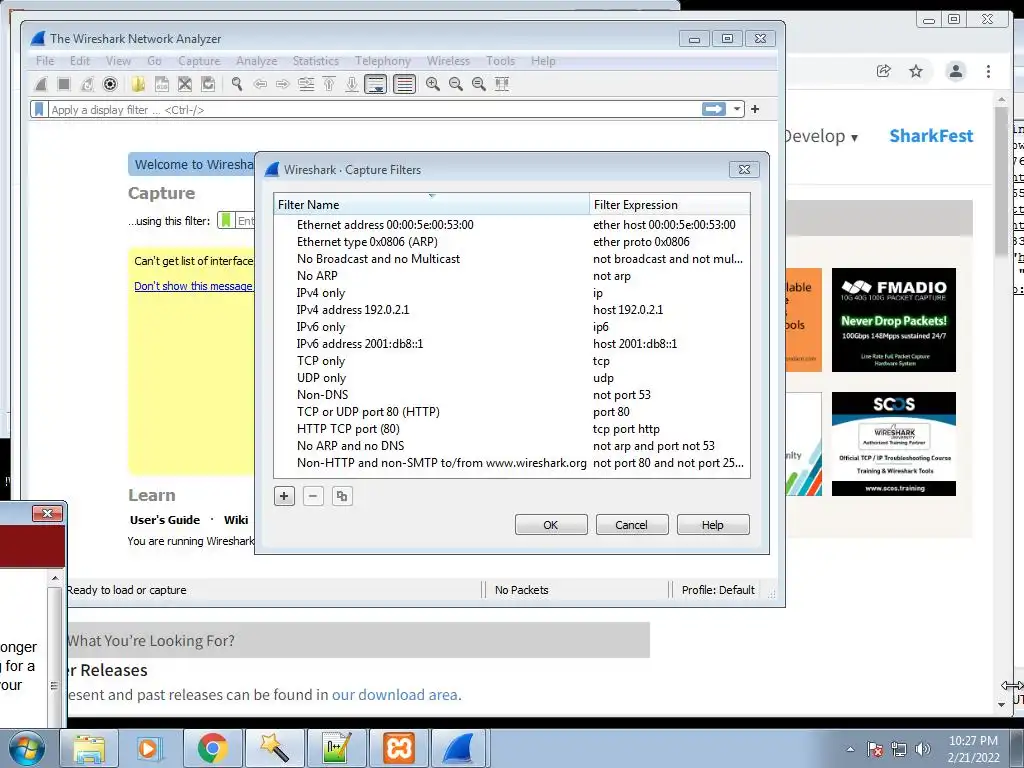
Task: Select the 'TCP only' filter row
Action: point(511,360)
